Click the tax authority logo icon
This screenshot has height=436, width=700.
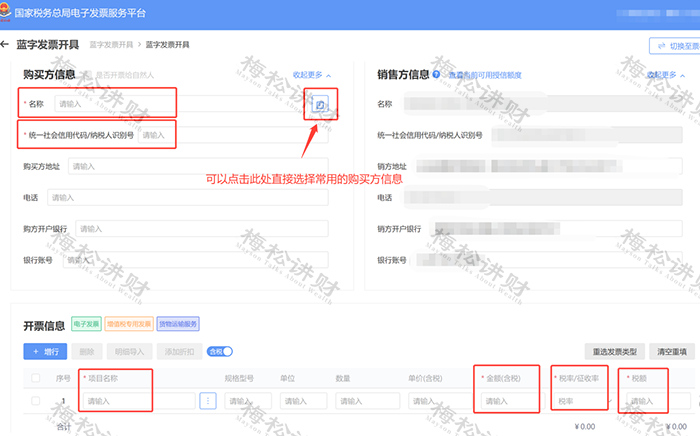pyautogui.click(x=5, y=12)
